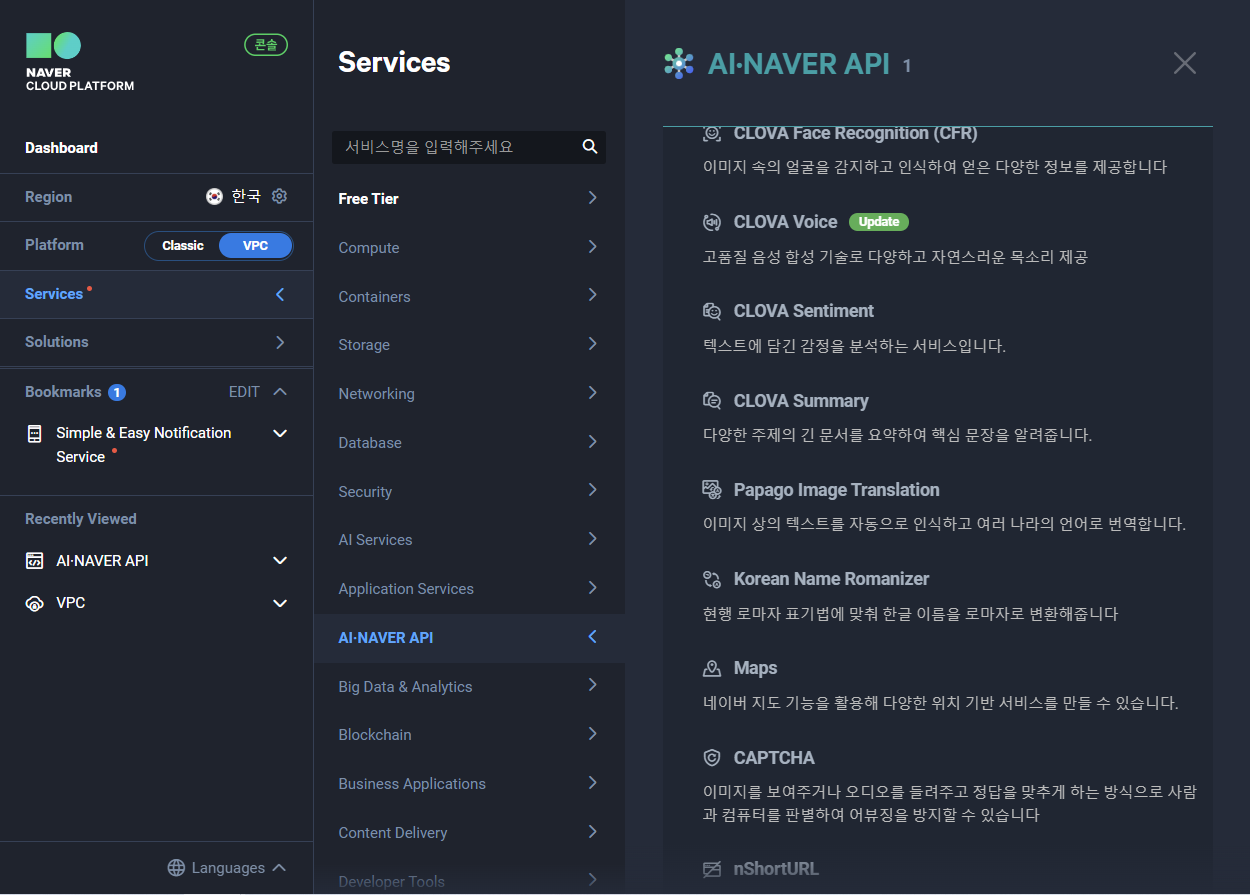Click the Naver Cloud Platform logo
The height and width of the screenshot is (895, 1250).
(79, 62)
